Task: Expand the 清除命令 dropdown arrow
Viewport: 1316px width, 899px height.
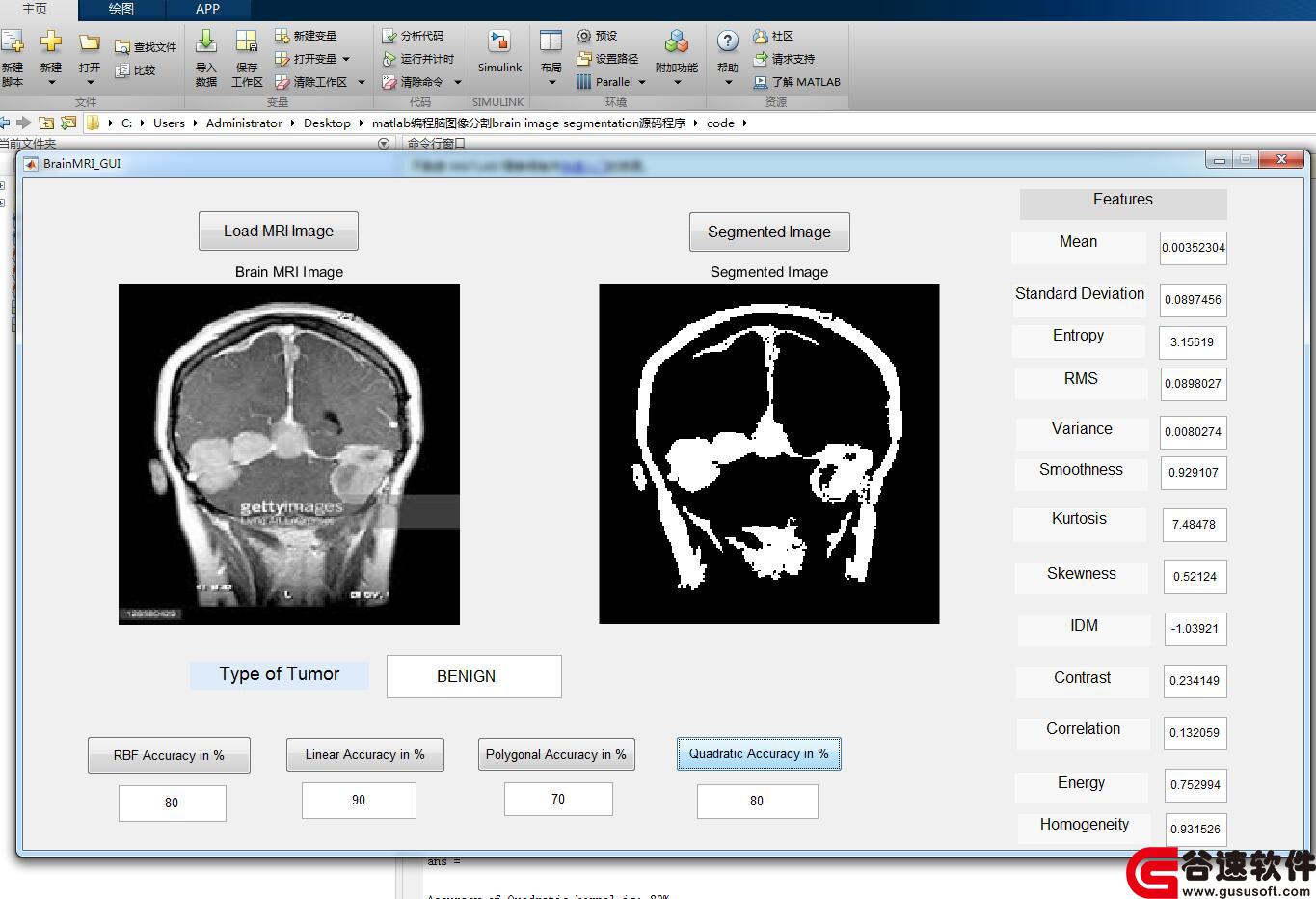Action: 458,82
